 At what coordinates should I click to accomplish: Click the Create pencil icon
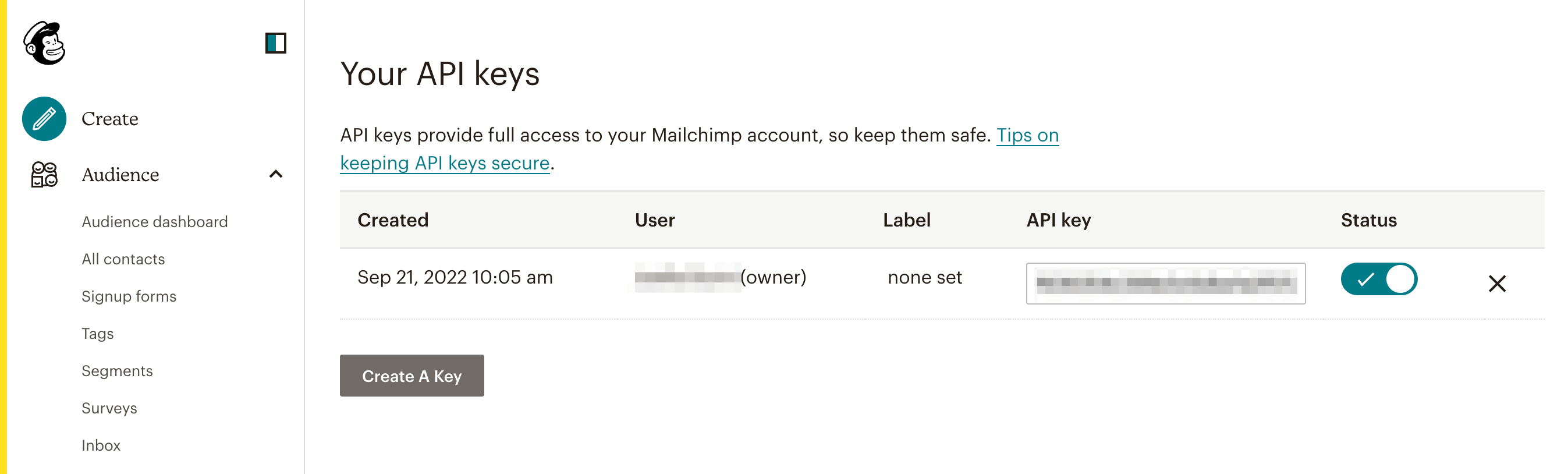pos(44,119)
